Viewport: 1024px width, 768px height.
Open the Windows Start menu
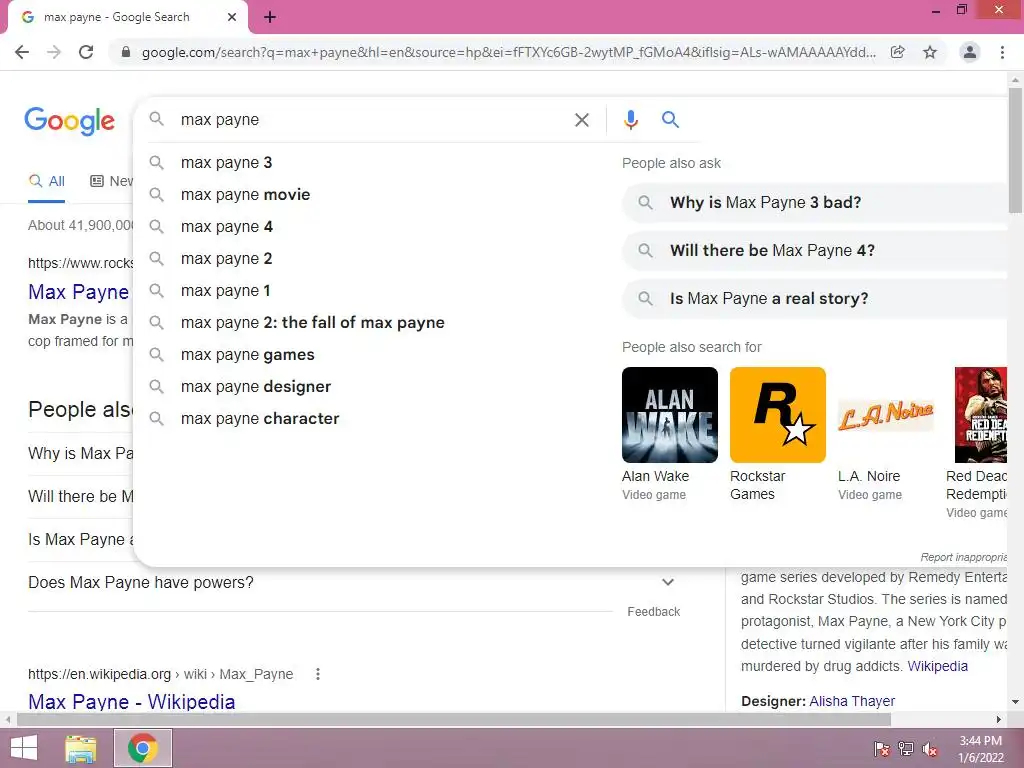click(x=24, y=748)
